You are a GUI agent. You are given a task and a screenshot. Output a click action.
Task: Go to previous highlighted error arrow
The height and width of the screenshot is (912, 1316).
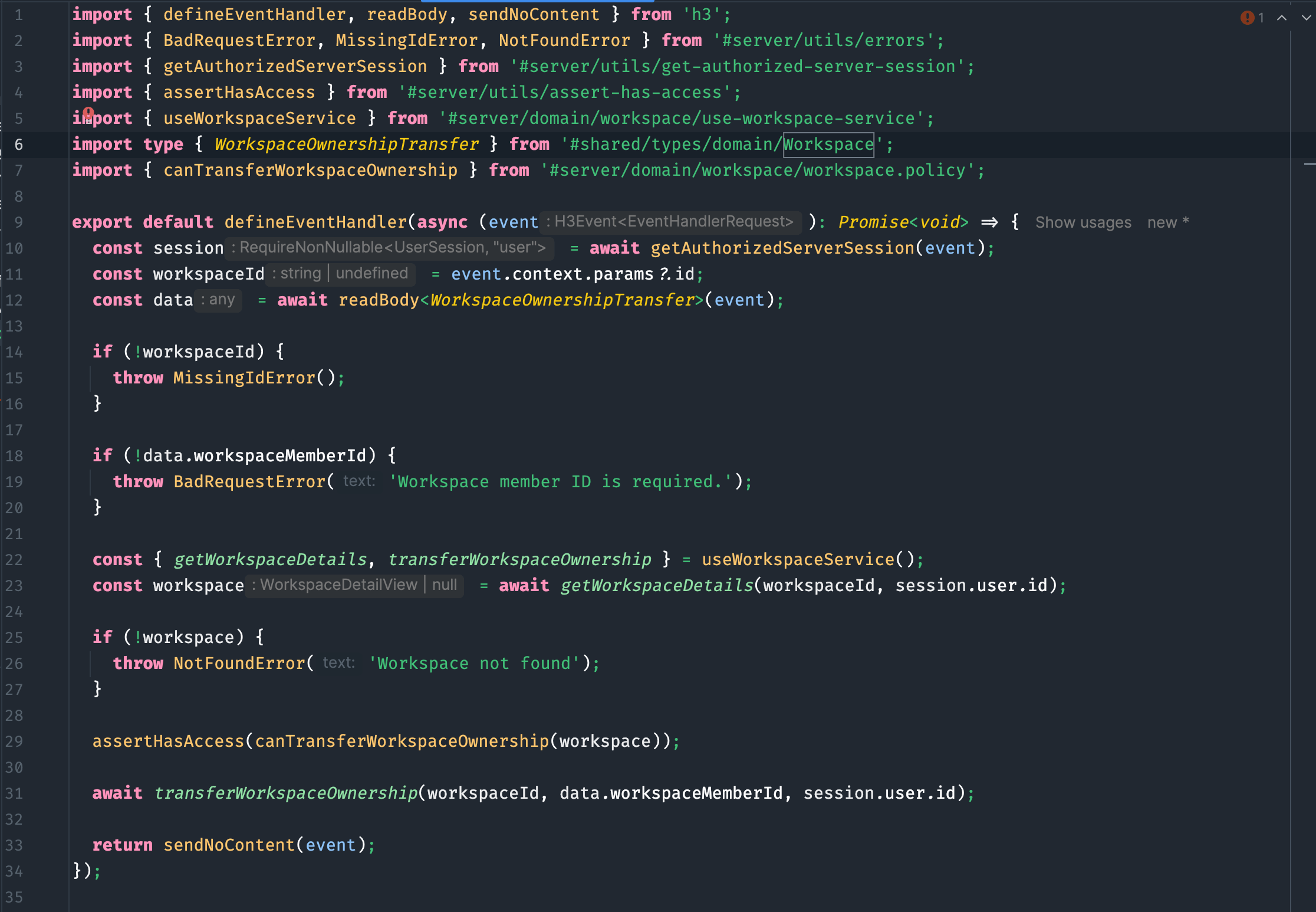[x=1282, y=18]
